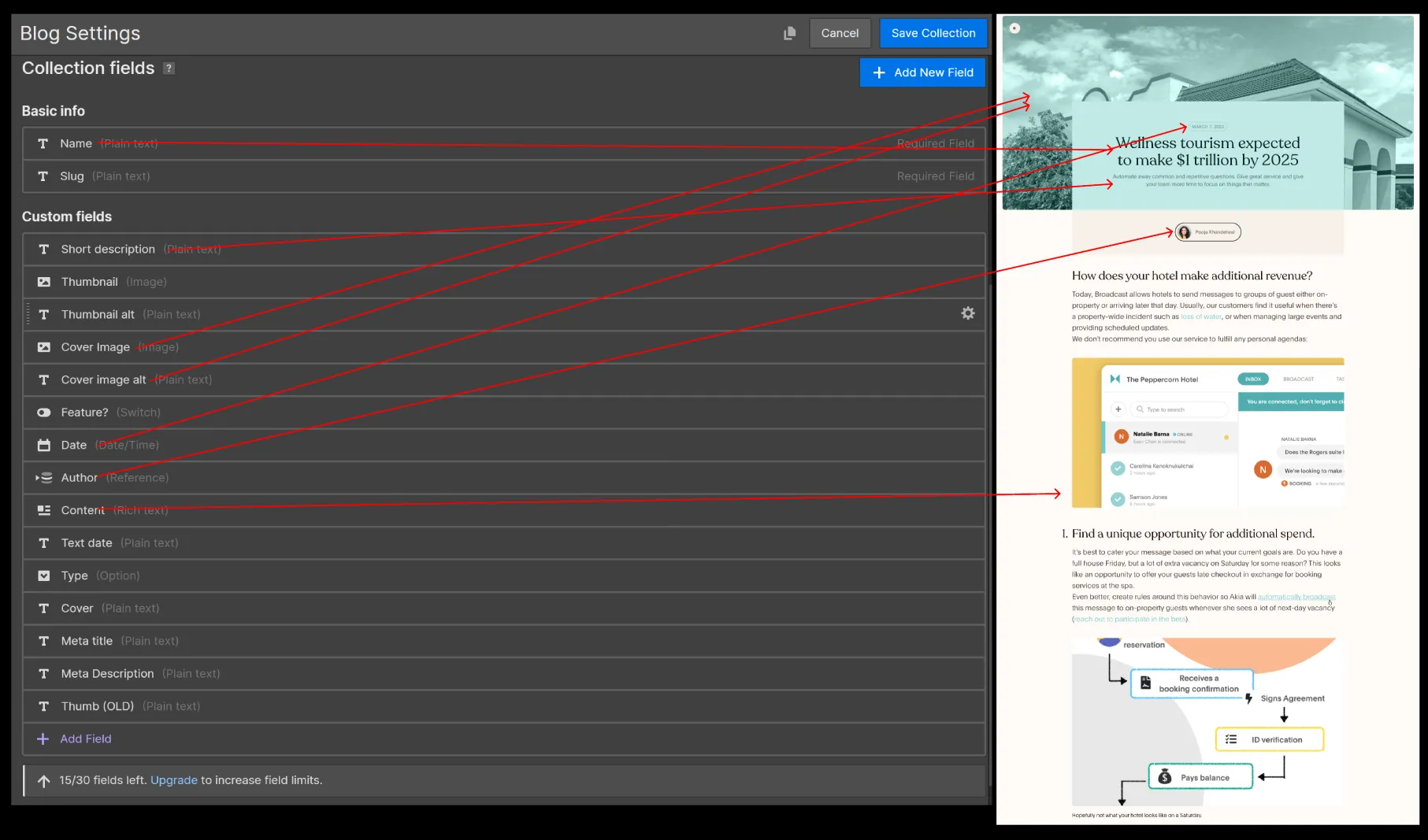Open the Content field label
Viewport: 1428px width, 840px height.
[83, 510]
